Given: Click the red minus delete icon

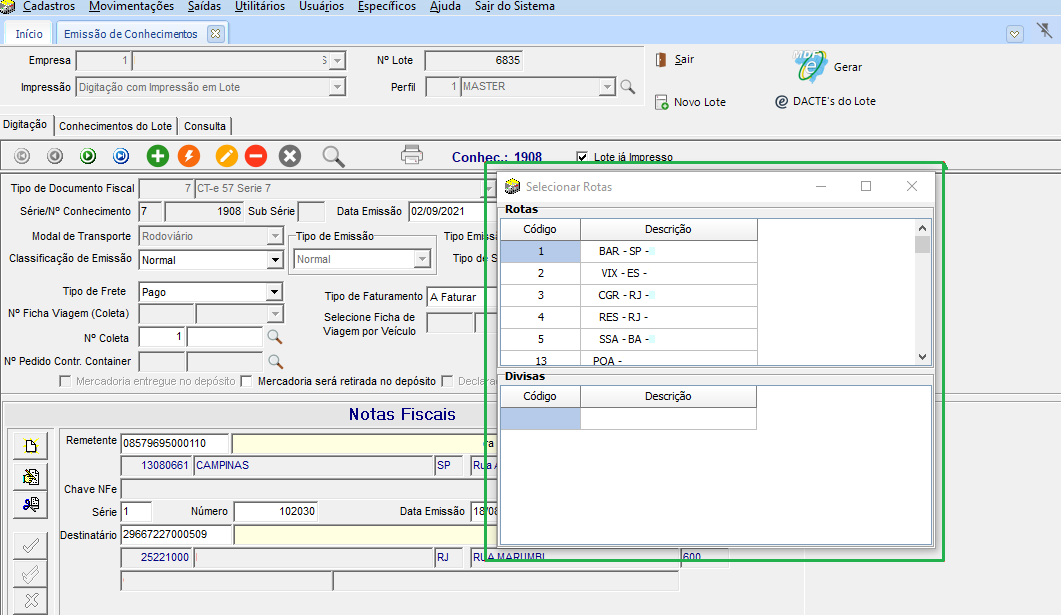Looking at the screenshot, I should pyautogui.click(x=256, y=156).
